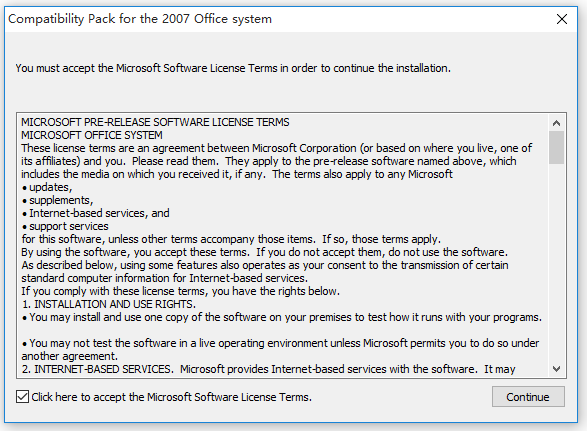Click the '1. INSTALLATION AND USE RIGHTS.' heading

109,304
